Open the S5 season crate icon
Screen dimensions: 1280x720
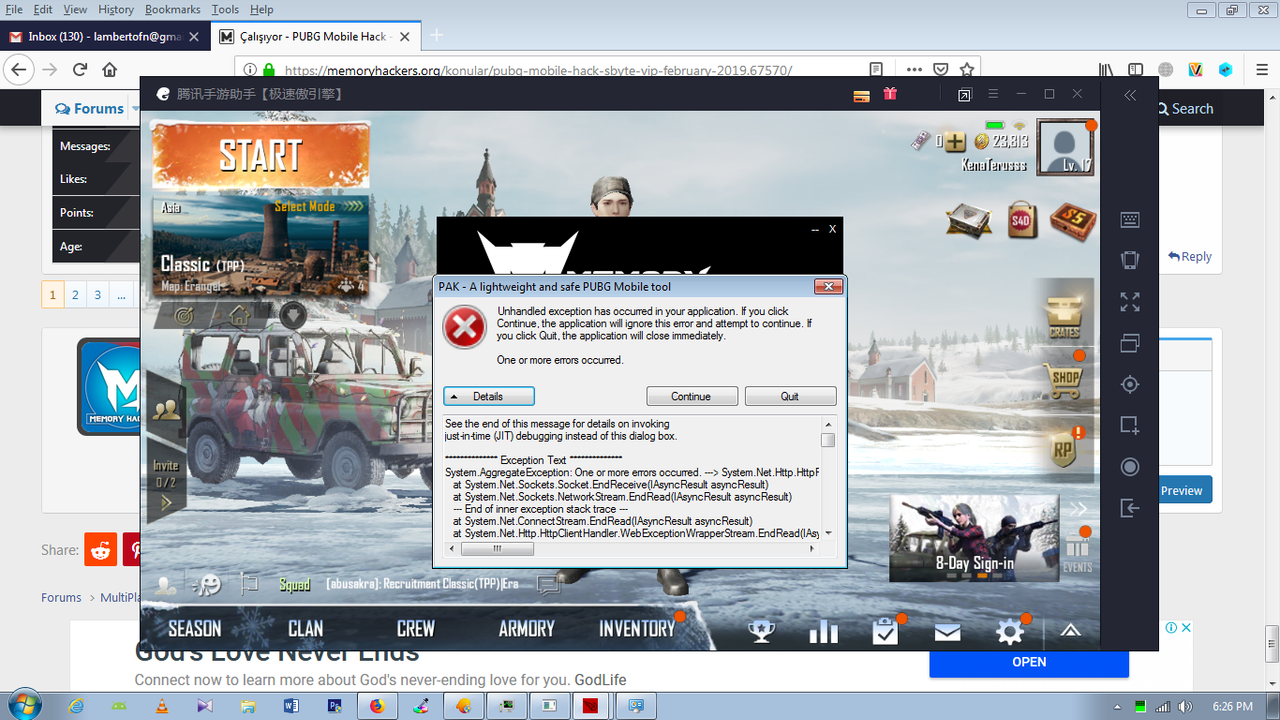pyautogui.click(x=1073, y=220)
